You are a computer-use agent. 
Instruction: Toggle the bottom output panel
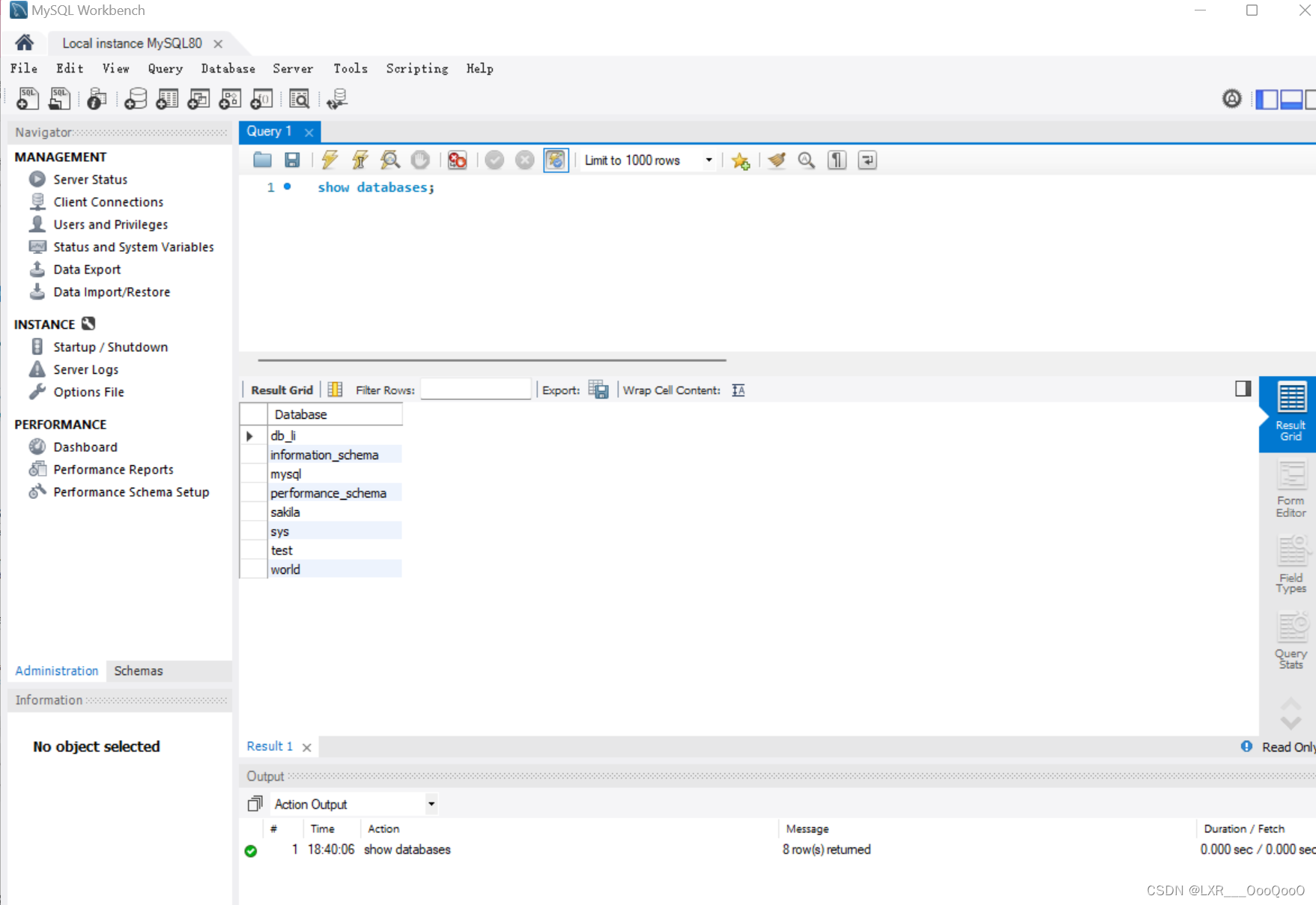click(1291, 99)
